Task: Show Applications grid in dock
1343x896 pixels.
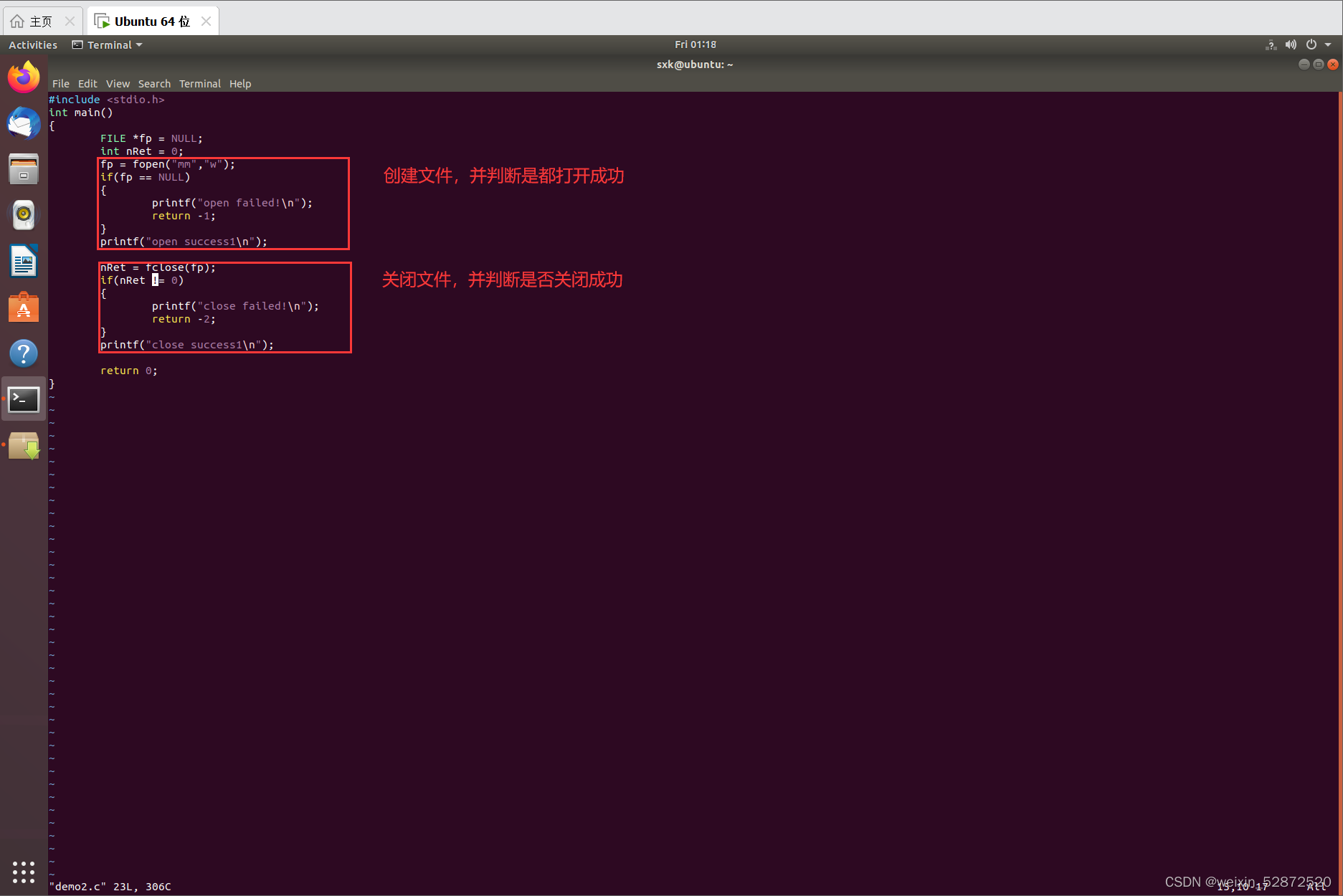Action: (x=24, y=872)
